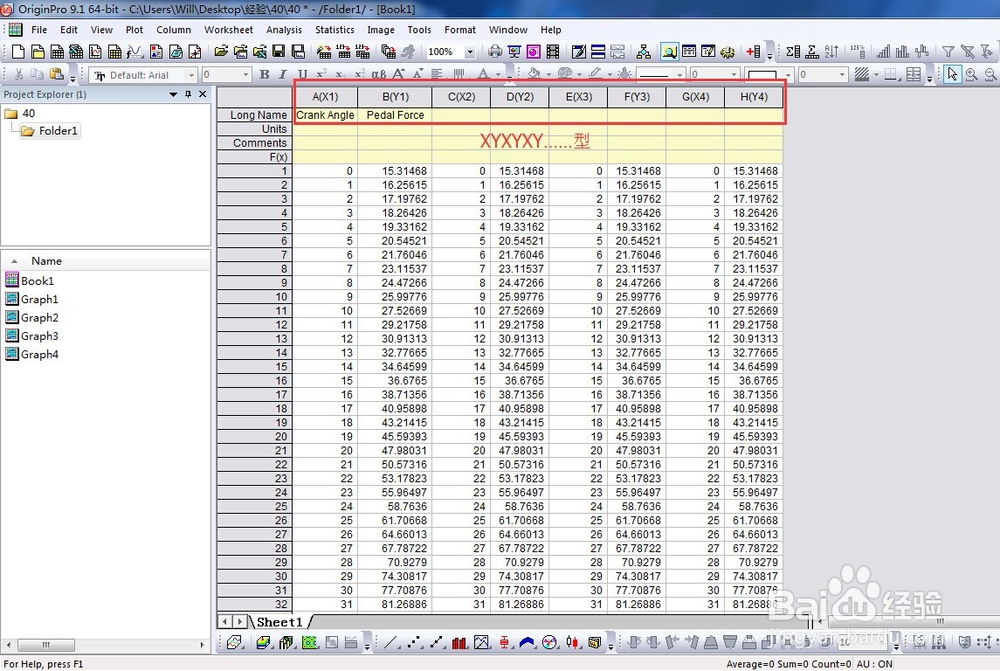Select the Zoom In magnifier tool
The height and width of the screenshot is (671, 1000).
pos(971,75)
